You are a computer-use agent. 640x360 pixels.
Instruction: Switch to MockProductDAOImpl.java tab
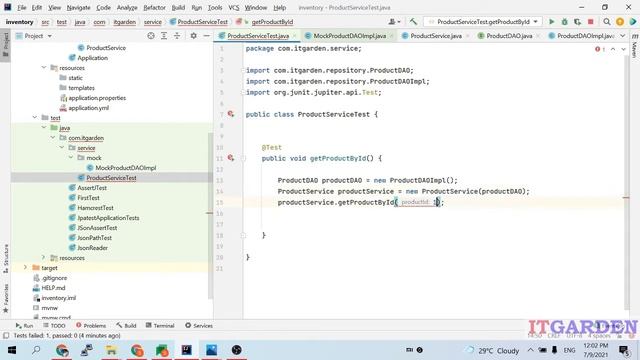pos(349,36)
